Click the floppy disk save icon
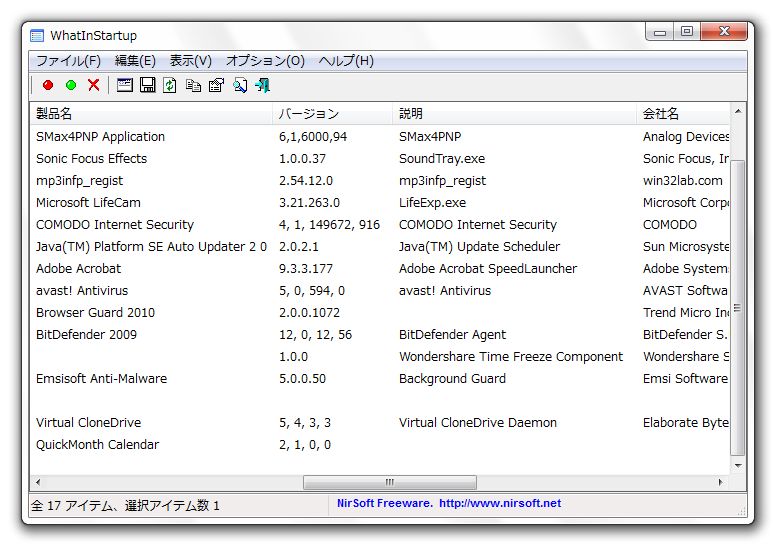Screen dimensions: 780x548 pos(147,86)
